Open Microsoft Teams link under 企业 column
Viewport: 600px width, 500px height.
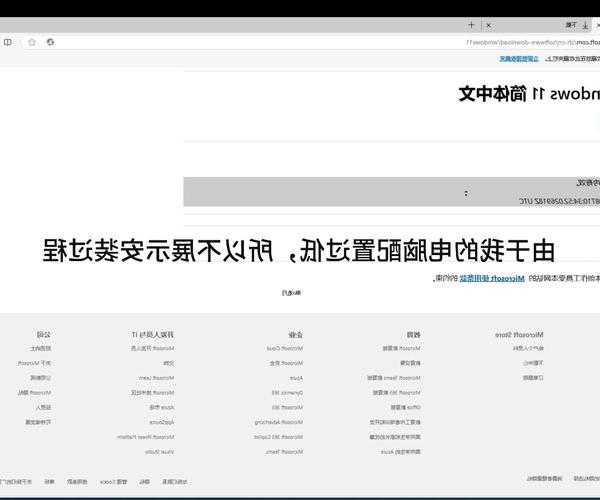point(286,452)
